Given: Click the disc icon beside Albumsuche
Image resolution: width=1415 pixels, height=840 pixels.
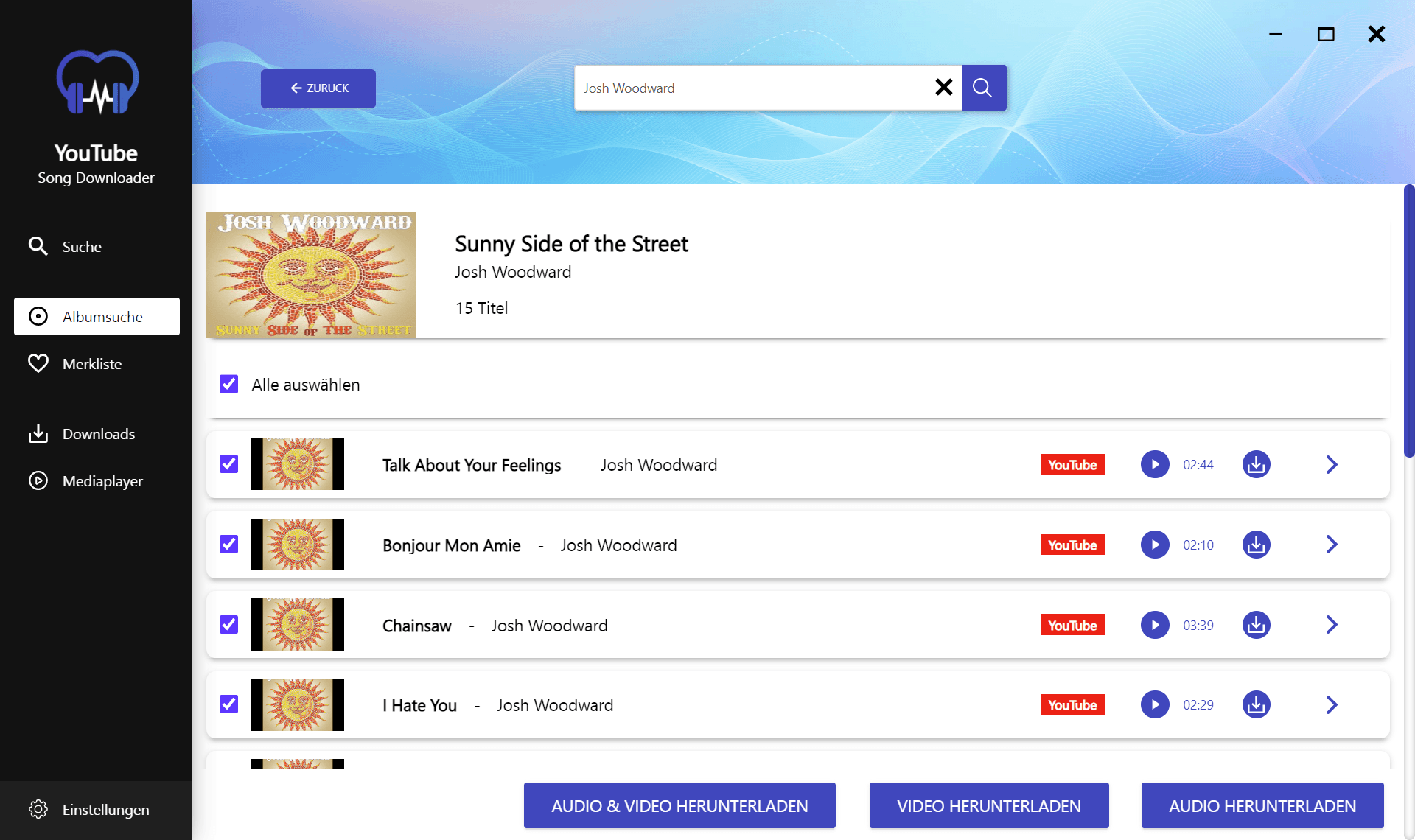Looking at the screenshot, I should (38, 317).
